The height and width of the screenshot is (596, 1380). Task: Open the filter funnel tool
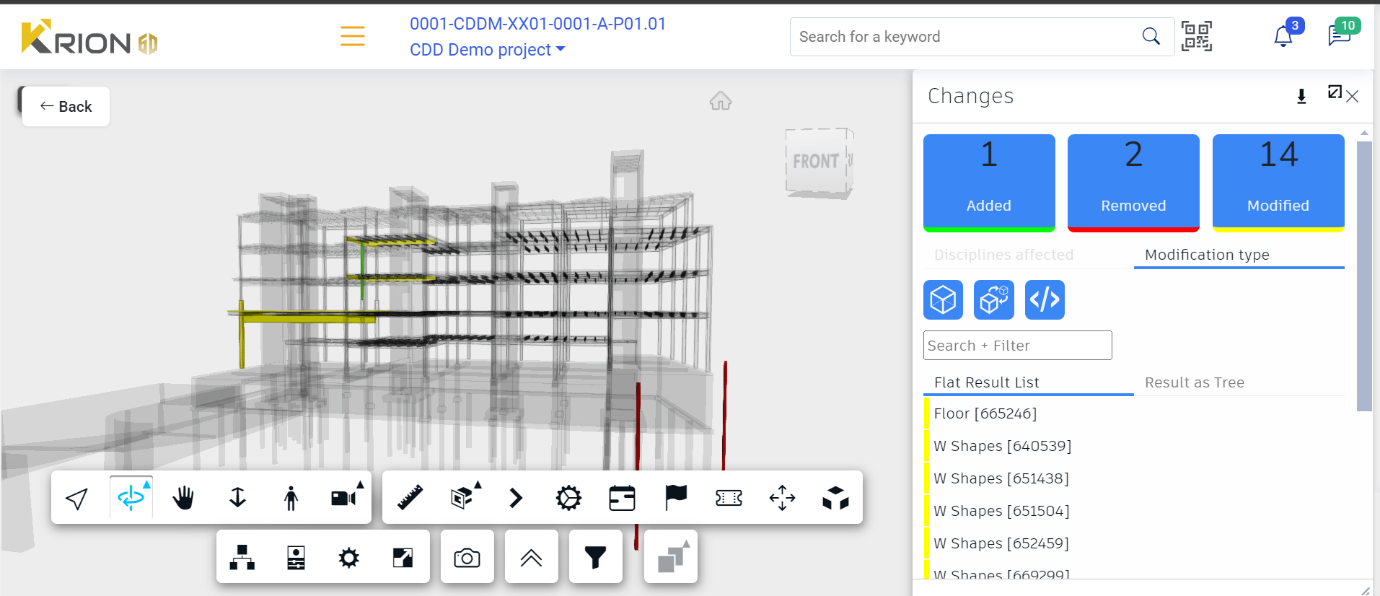[596, 558]
